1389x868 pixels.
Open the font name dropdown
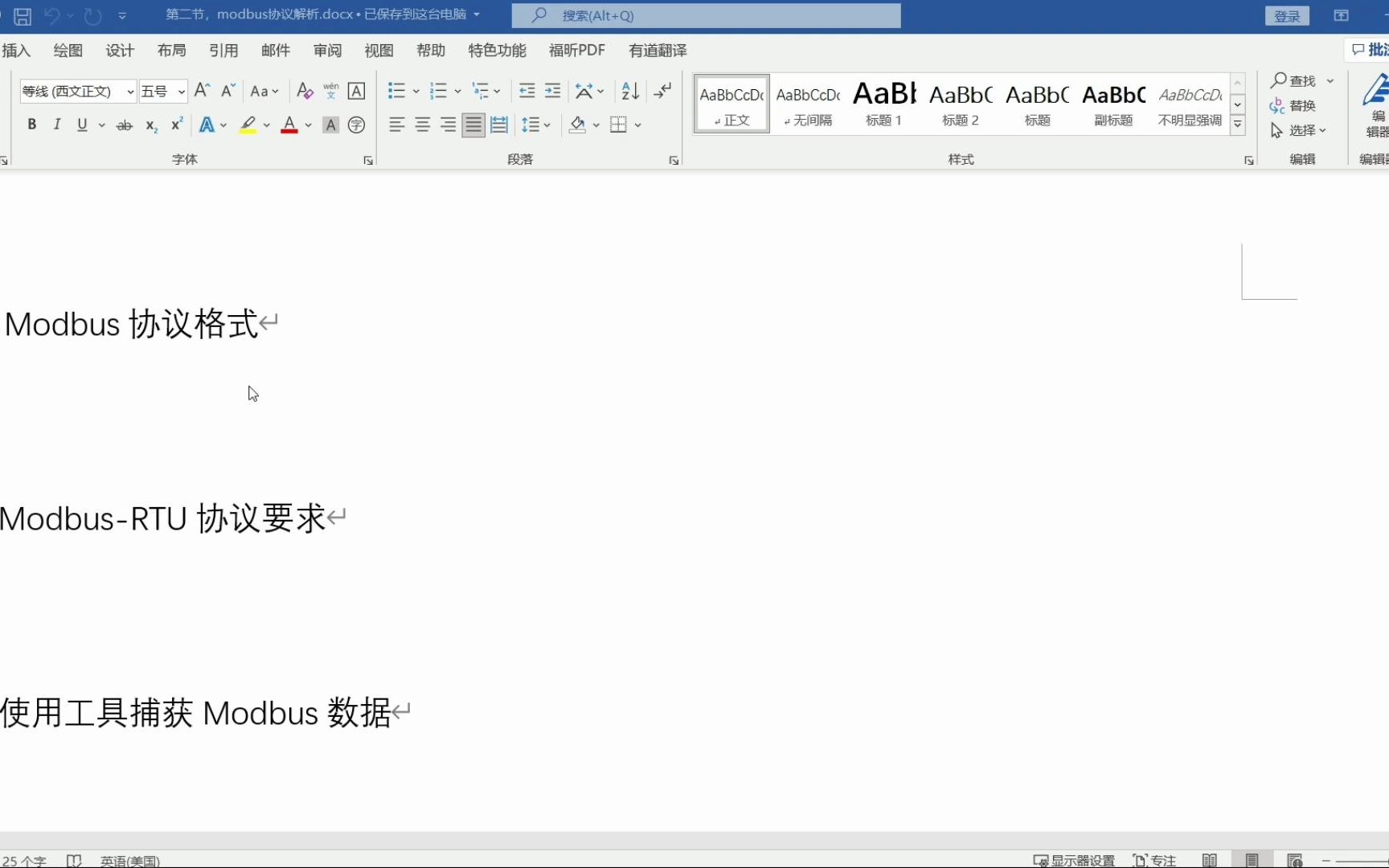pyautogui.click(x=130, y=92)
